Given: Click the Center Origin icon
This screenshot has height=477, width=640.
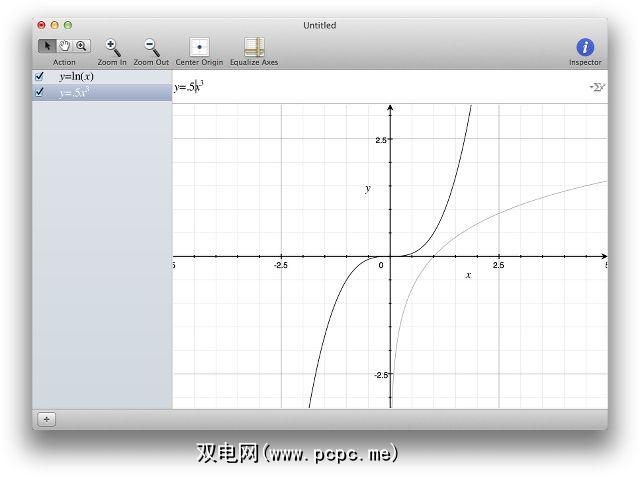Looking at the screenshot, I should (199, 47).
